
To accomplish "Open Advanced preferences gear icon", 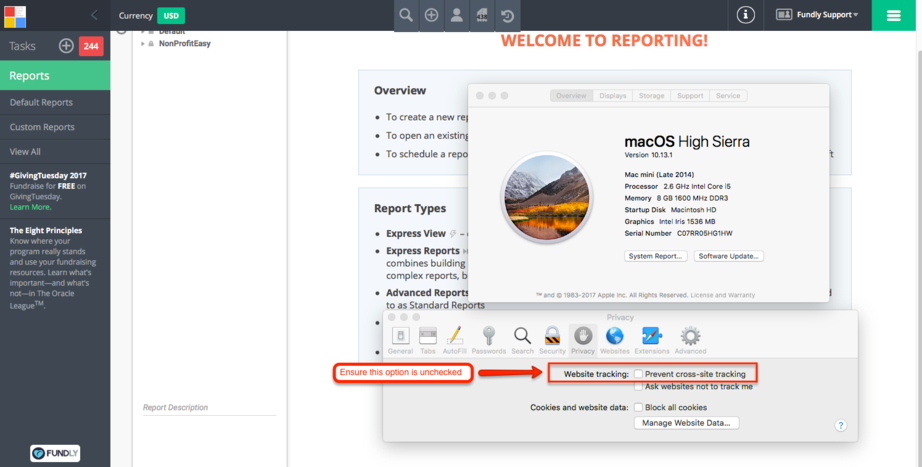I will [690, 341].
